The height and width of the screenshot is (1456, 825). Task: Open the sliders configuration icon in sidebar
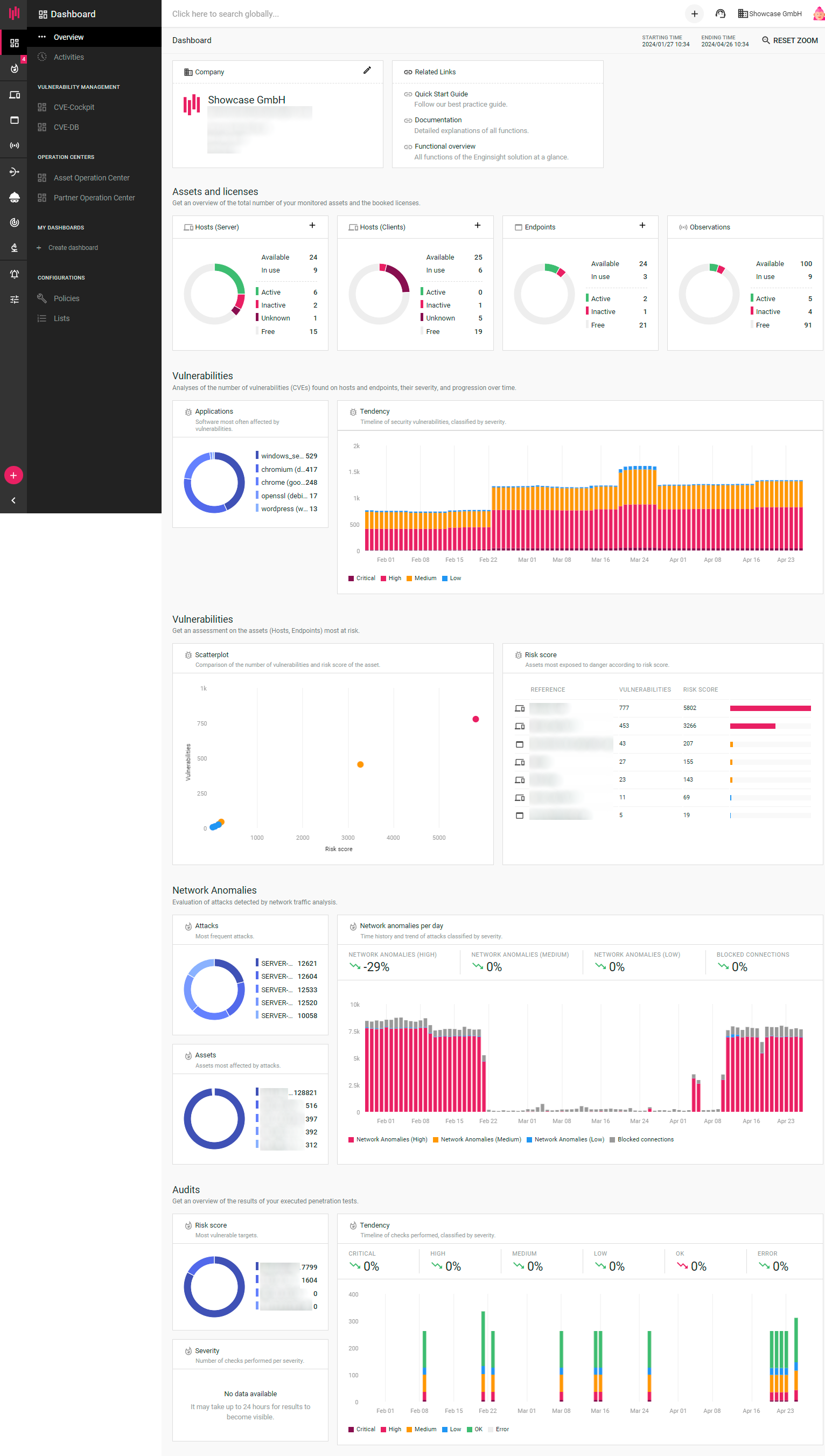(x=14, y=299)
